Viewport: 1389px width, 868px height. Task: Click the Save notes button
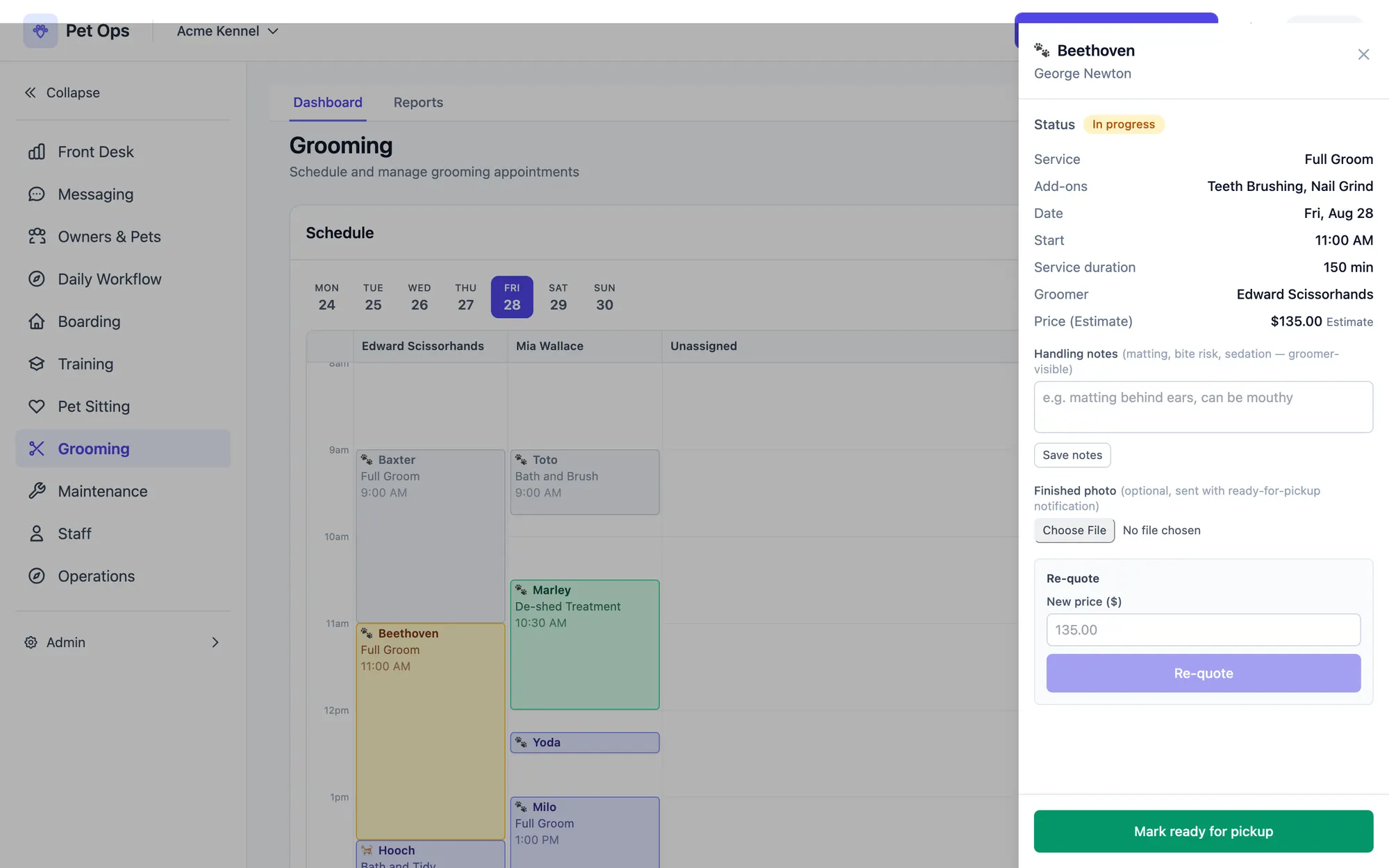point(1072,455)
